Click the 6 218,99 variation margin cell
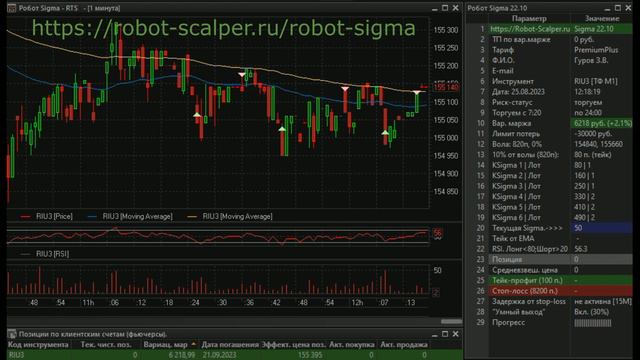This screenshot has height=360, width=640. coord(169,355)
